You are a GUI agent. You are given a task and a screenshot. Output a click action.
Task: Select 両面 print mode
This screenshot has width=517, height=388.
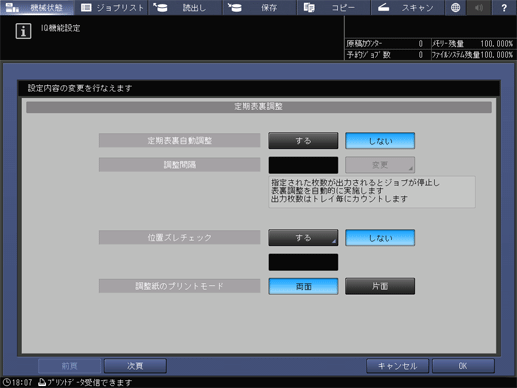tap(303, 286)
